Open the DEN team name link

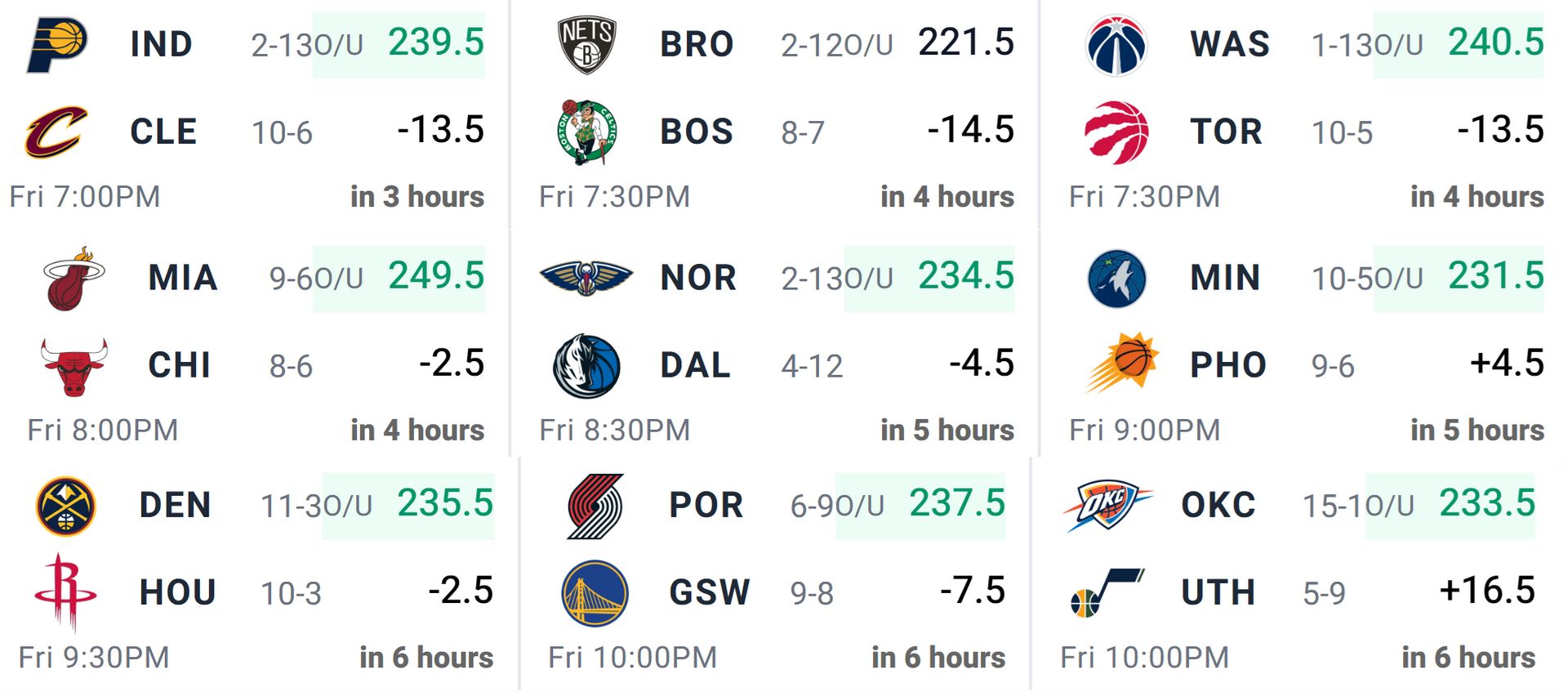click(176, 506)
